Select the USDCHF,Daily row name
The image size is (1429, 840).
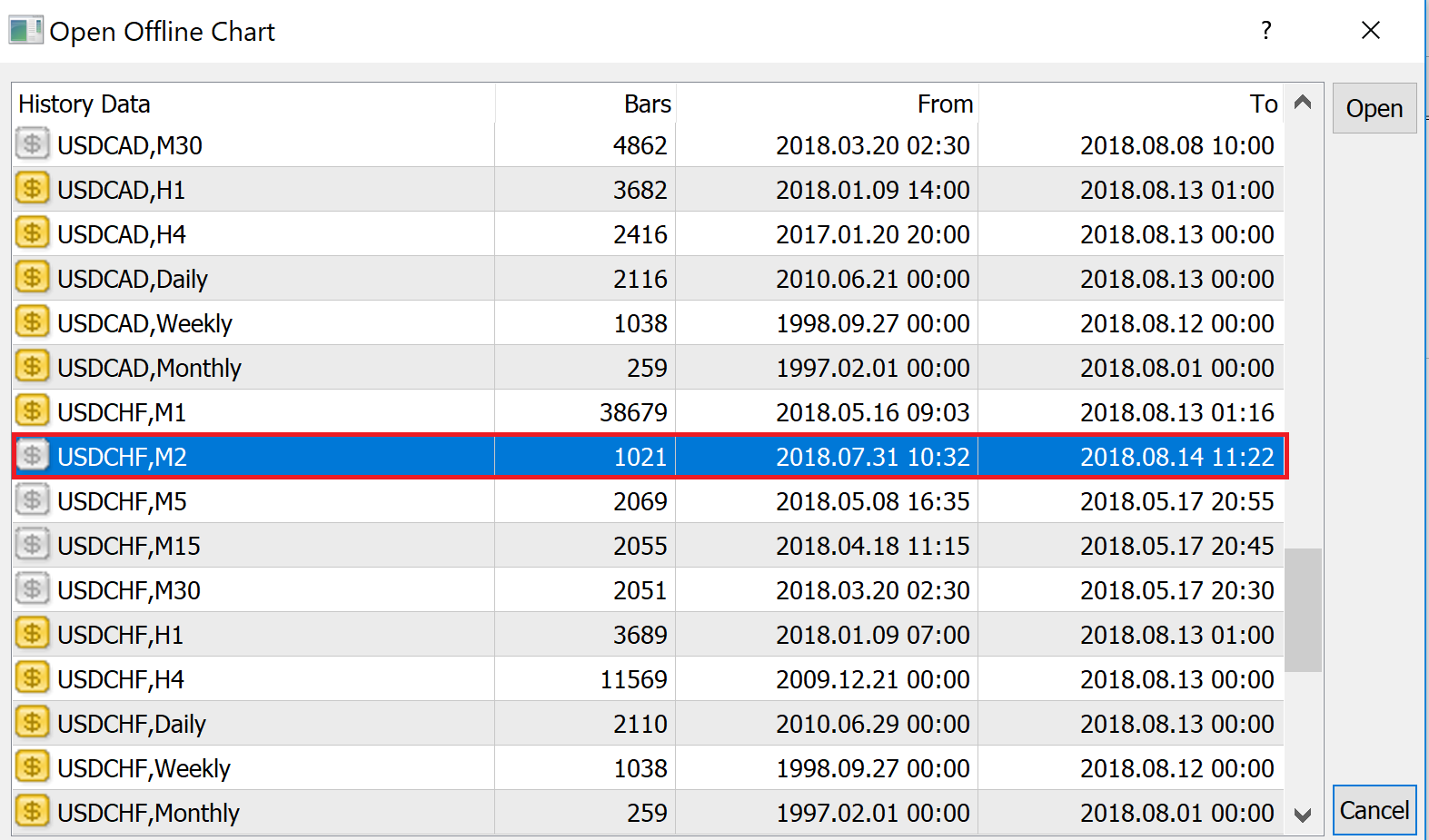tap(132, 724)
